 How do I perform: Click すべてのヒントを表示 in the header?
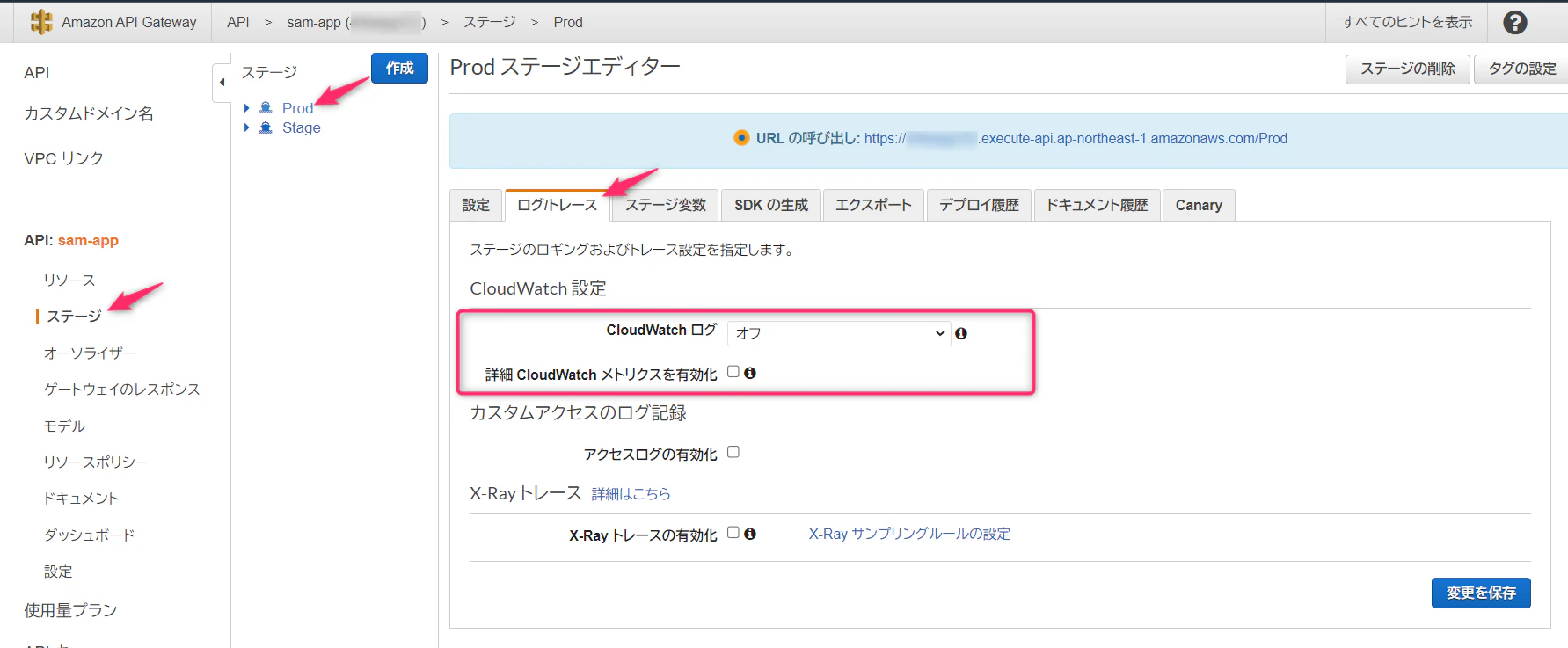pos(1407,22)
